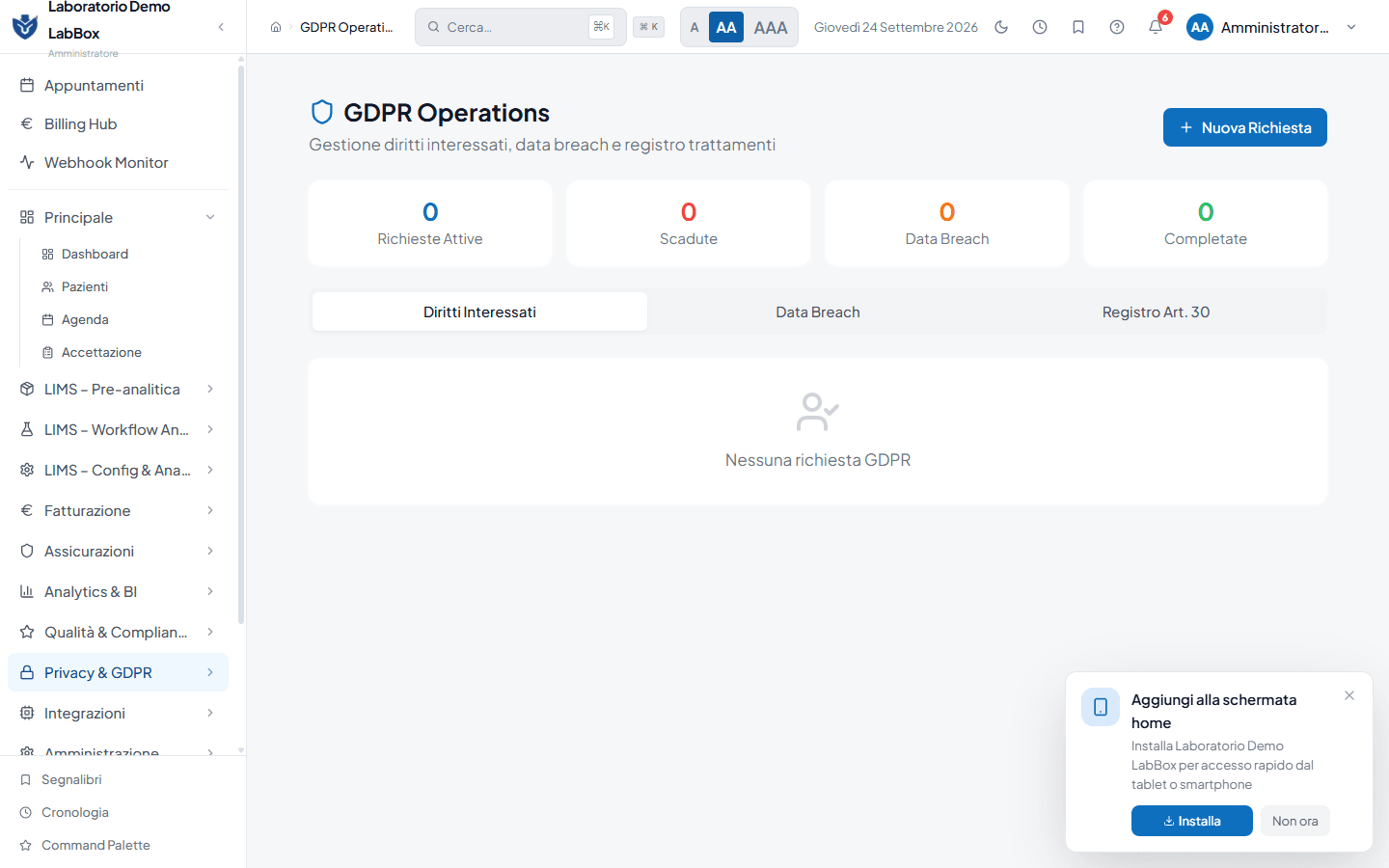The image size is (1389, 868).
Task: Open bookmarks icon in the top bar
Action: coord(1078,27)
